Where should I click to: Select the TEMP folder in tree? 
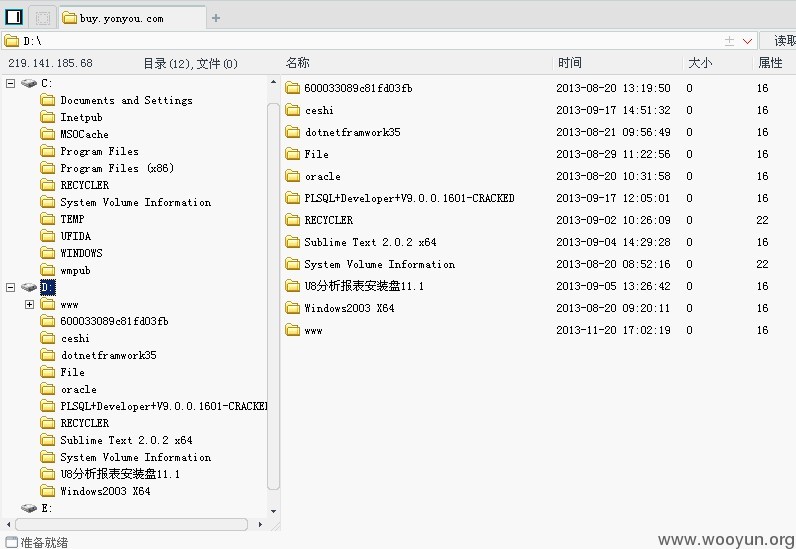[72, 219]
